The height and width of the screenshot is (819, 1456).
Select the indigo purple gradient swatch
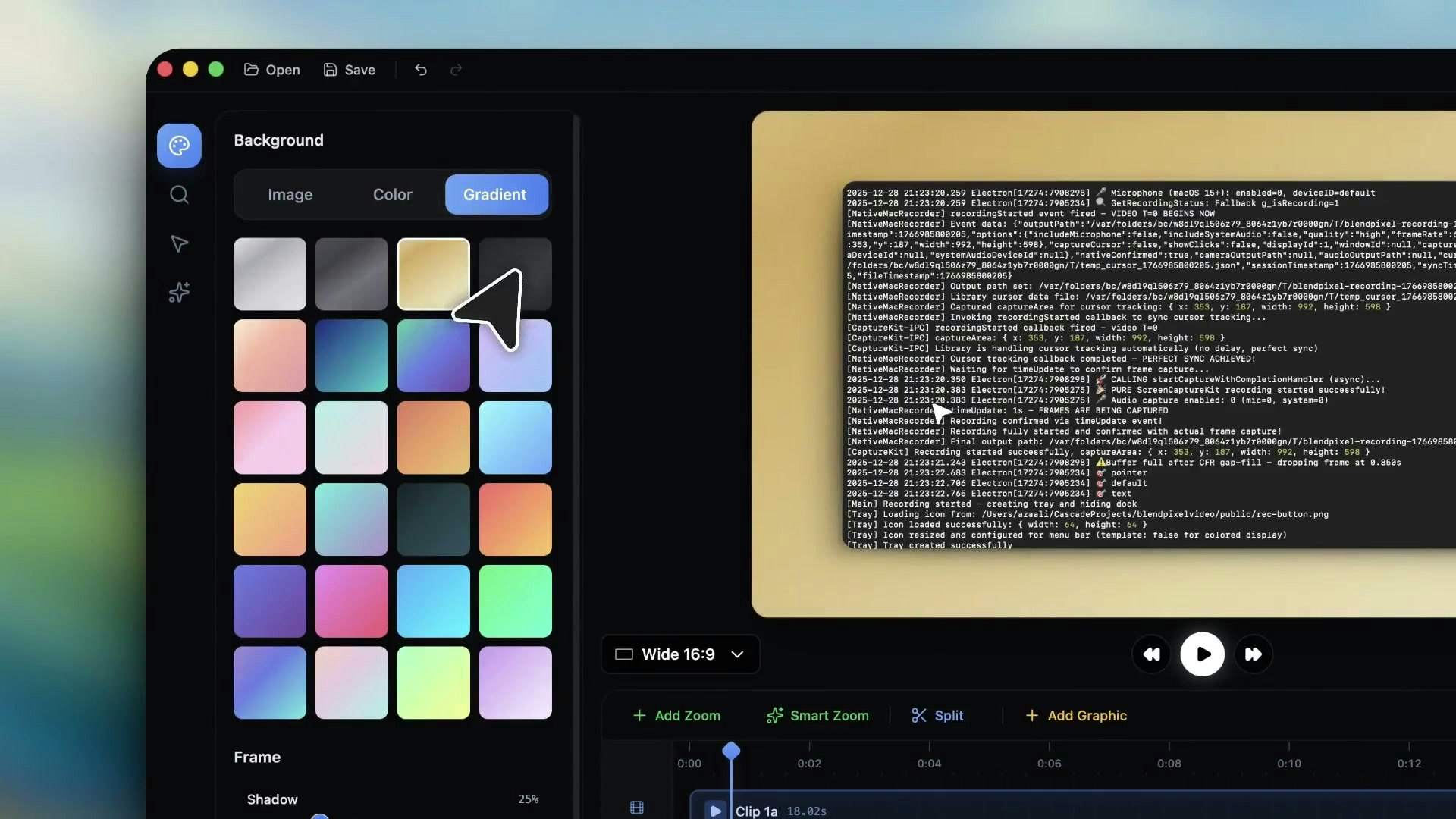[270, 601]
